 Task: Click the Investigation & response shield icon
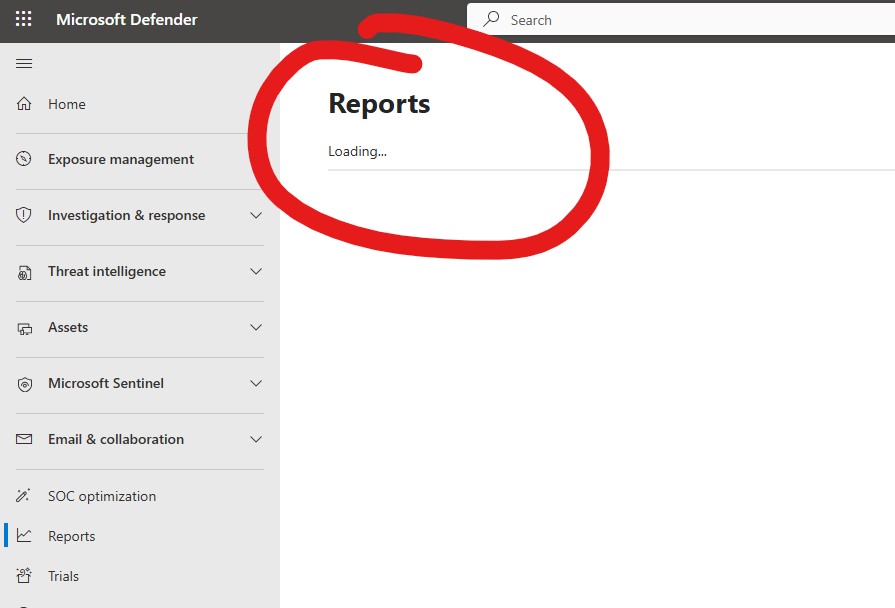point(24,215)
